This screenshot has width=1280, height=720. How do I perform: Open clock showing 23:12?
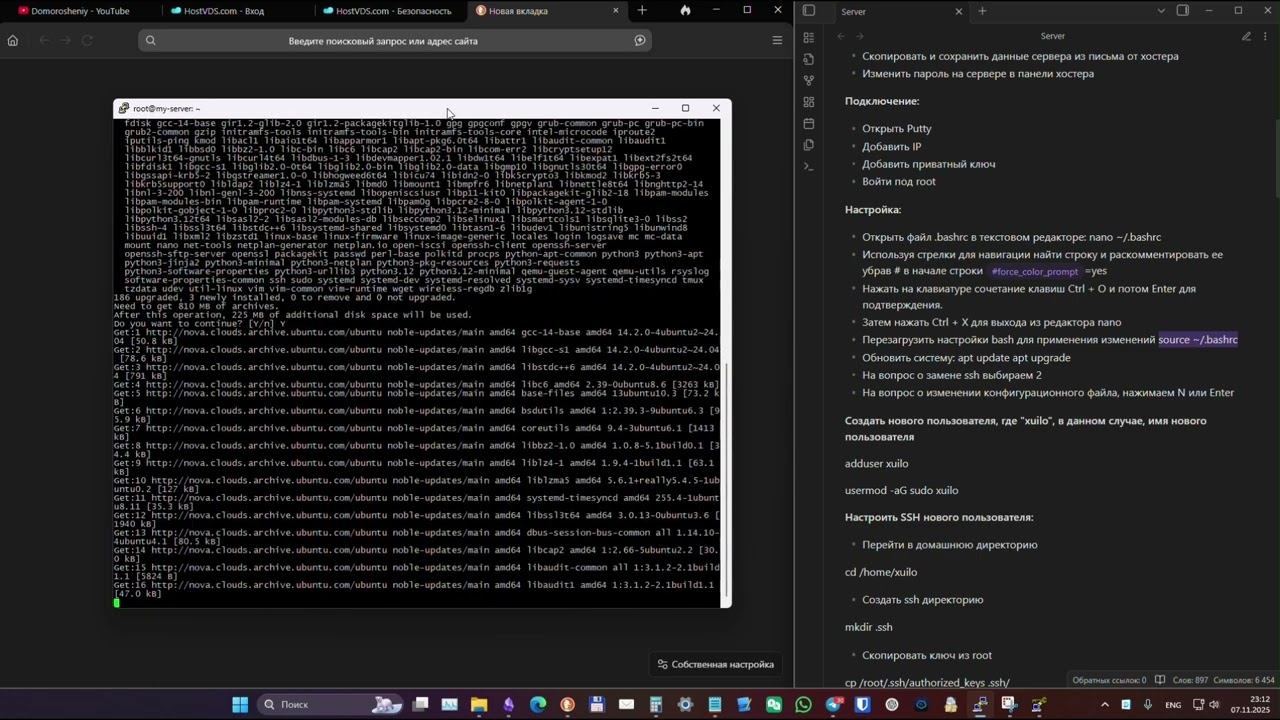coord(1249,705)
